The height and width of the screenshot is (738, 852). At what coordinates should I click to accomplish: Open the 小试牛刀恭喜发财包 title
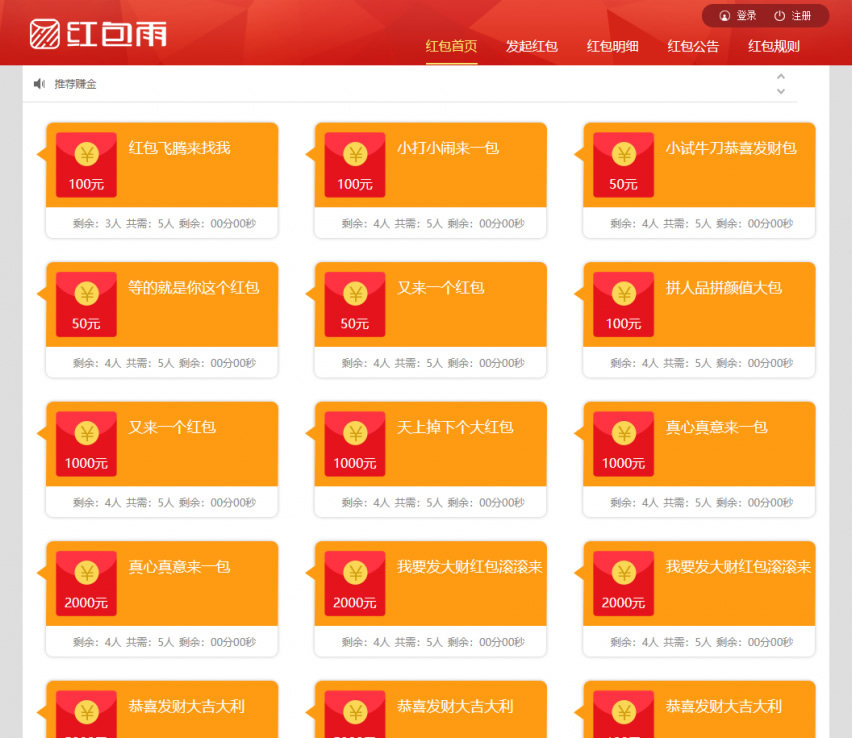pos(731,148)
